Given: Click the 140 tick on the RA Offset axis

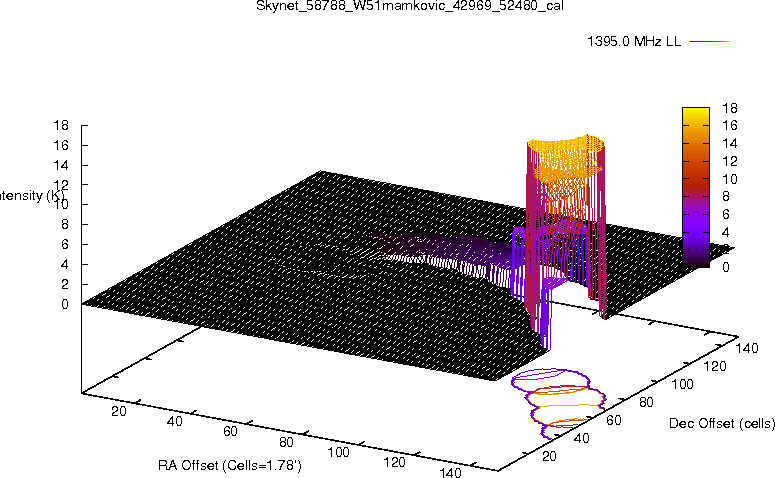Looking at the screenshot, I should tap(450, 472).
